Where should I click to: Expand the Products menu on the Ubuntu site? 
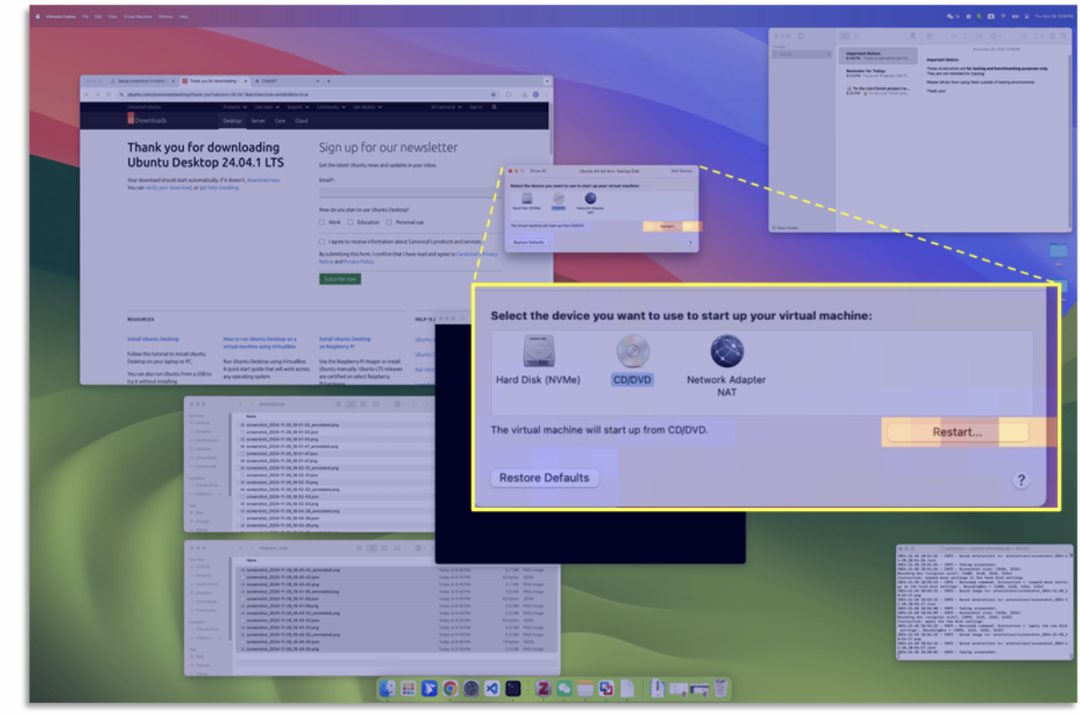click(x=235, y=107)
